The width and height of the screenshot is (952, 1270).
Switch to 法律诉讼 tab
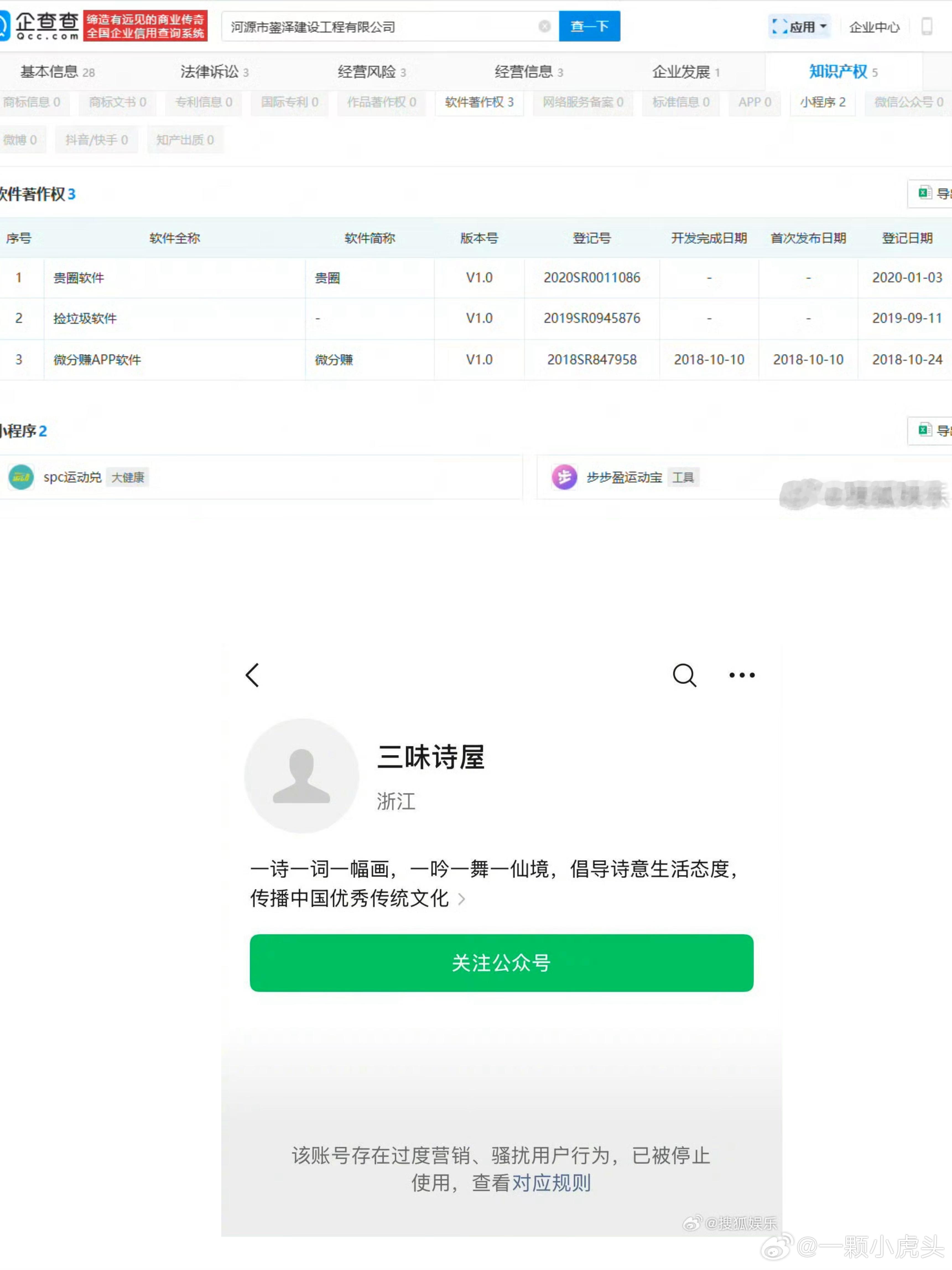(x=215, y=72)
